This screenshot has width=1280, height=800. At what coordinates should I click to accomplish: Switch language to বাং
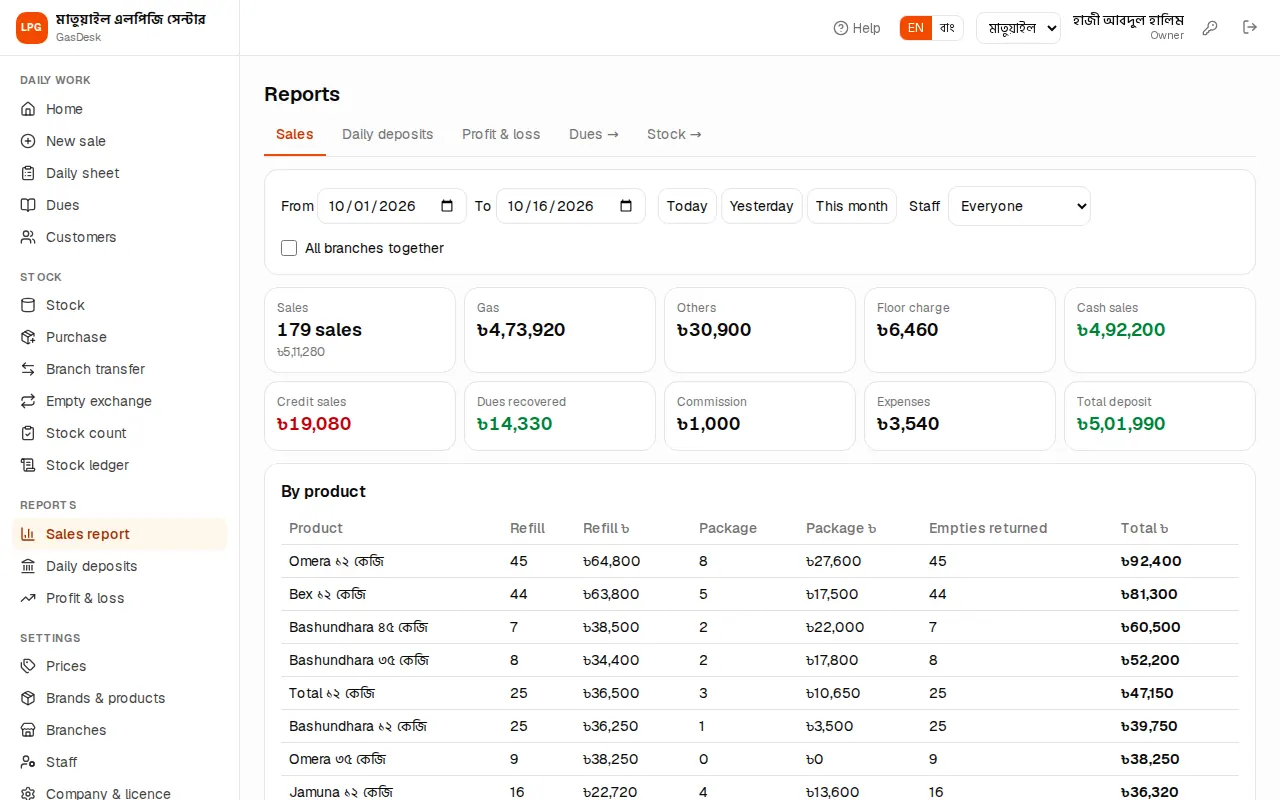[947, 28]
